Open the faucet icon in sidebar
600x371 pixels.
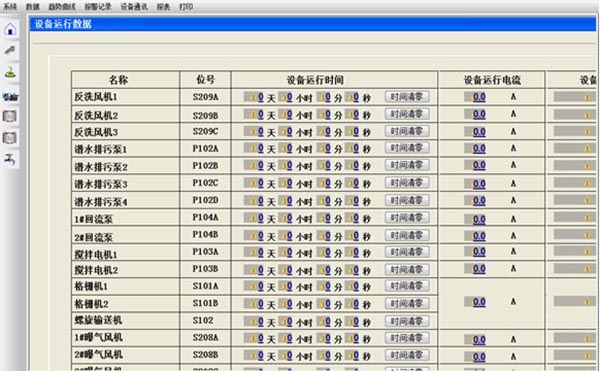10,159
